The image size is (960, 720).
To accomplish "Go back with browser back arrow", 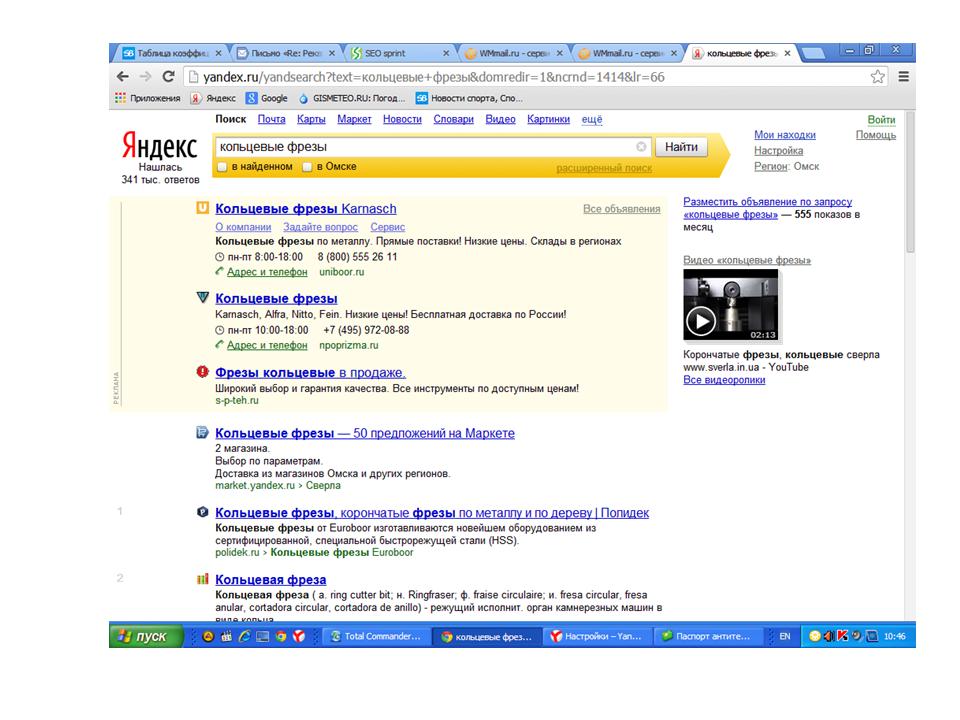I will point(122,77).
